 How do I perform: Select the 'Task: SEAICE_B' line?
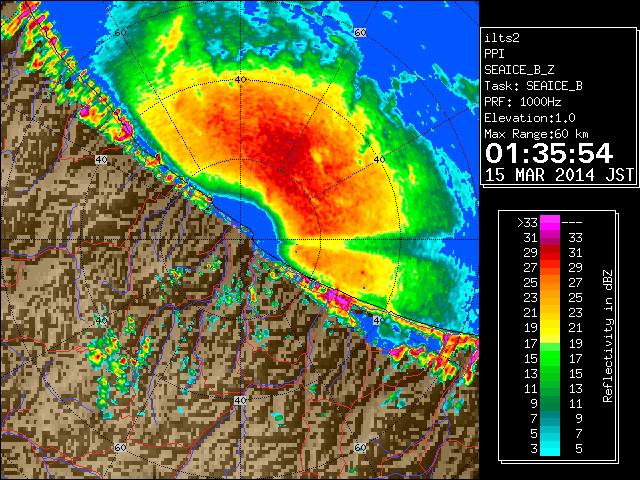point(533,86)
